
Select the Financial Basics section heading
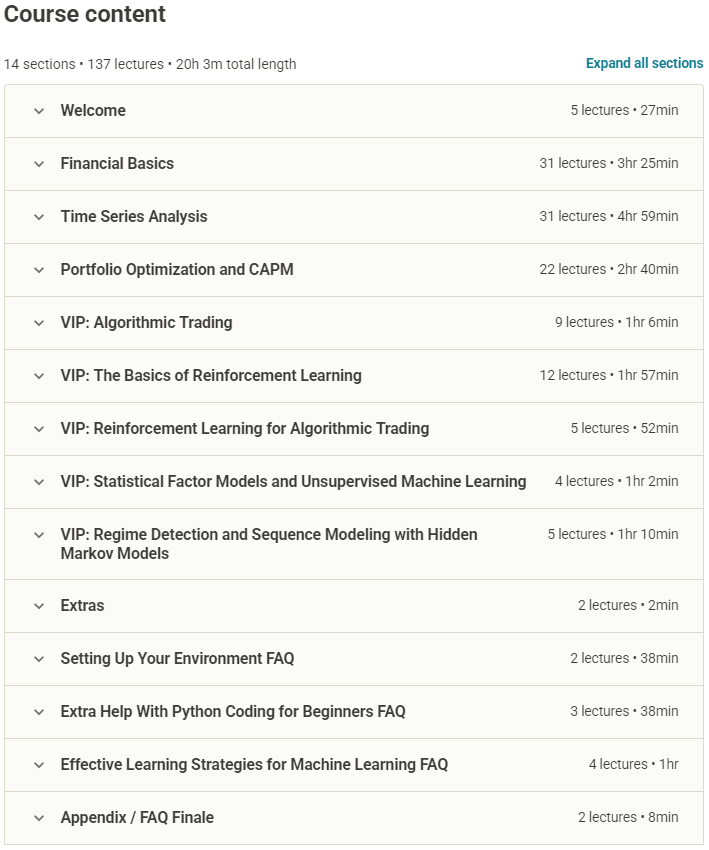(x=117, y=164)
